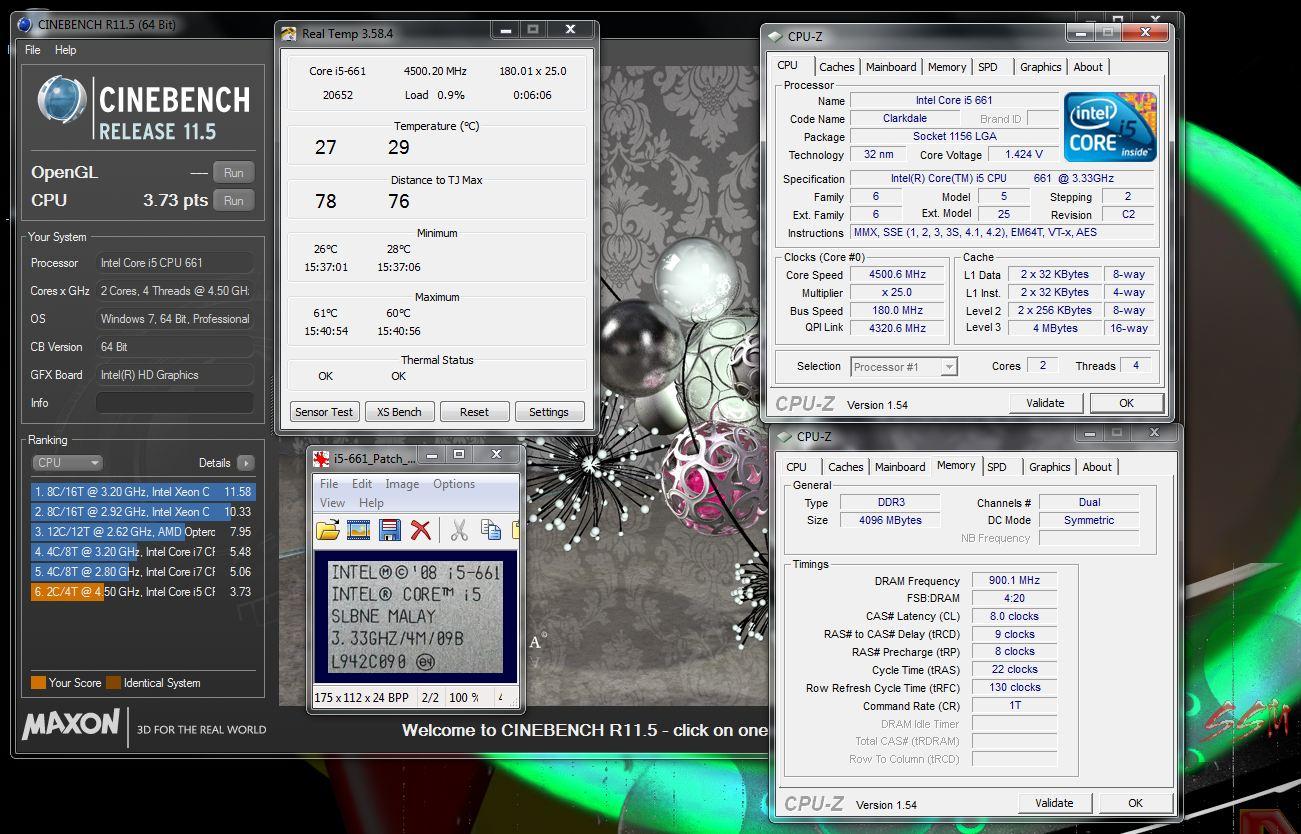Screen dimensions: 1301x834
Task: Click the Core Speed value 4500.6 MHz
Action: 897,275
